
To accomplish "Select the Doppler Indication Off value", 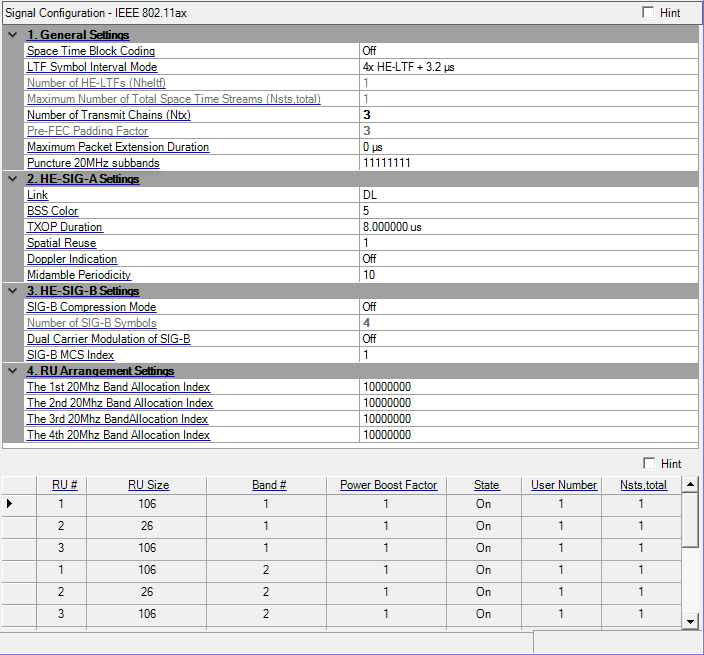I will coord(528,259).
